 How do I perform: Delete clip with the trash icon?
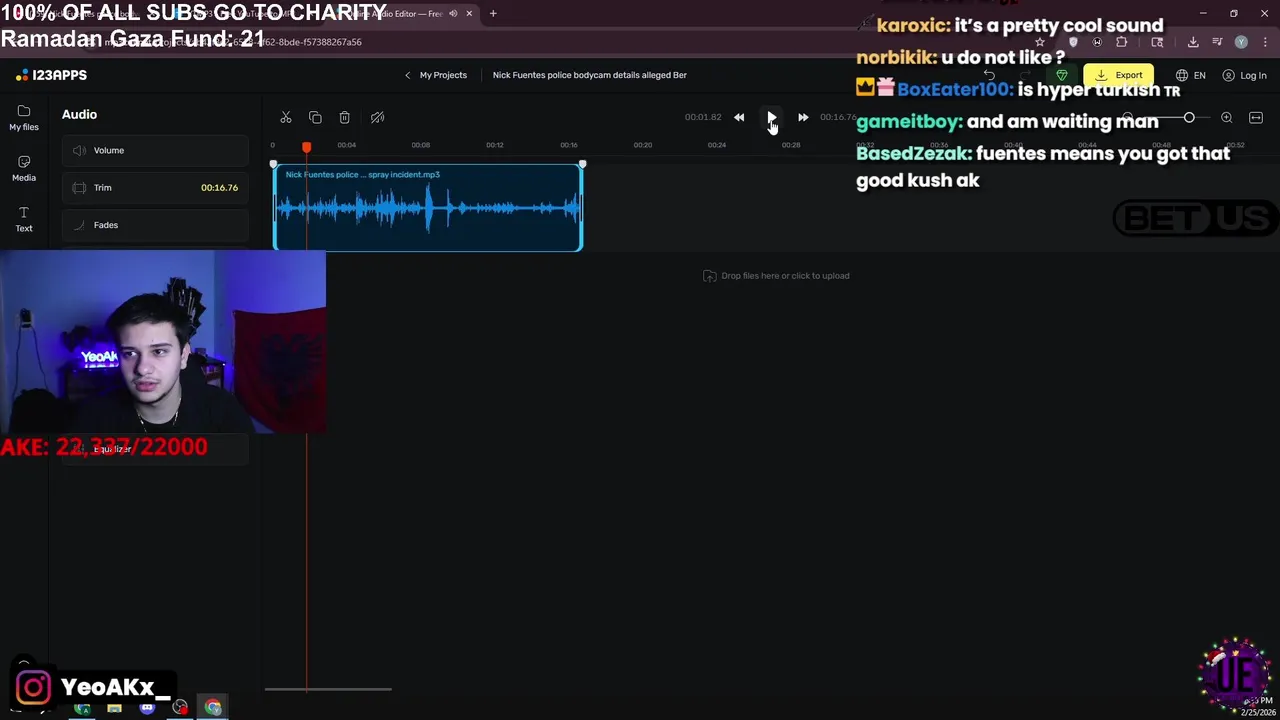(x=344, y=118)
